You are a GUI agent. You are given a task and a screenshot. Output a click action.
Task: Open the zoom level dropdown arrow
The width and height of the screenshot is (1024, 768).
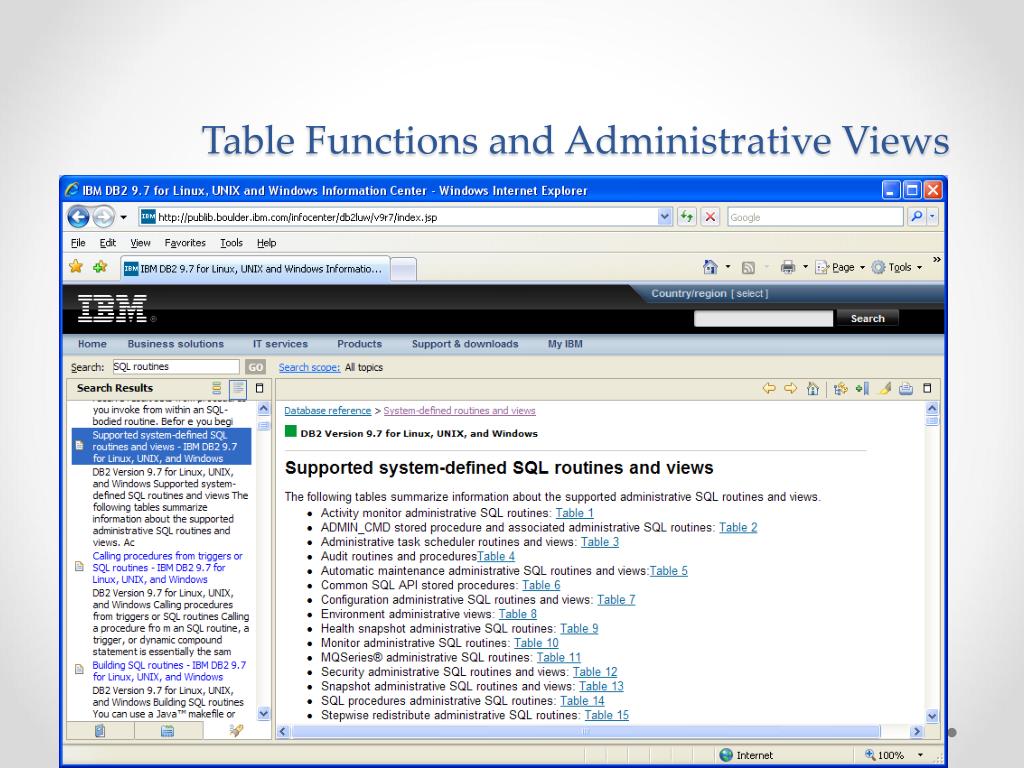click(x=921, y=755)
